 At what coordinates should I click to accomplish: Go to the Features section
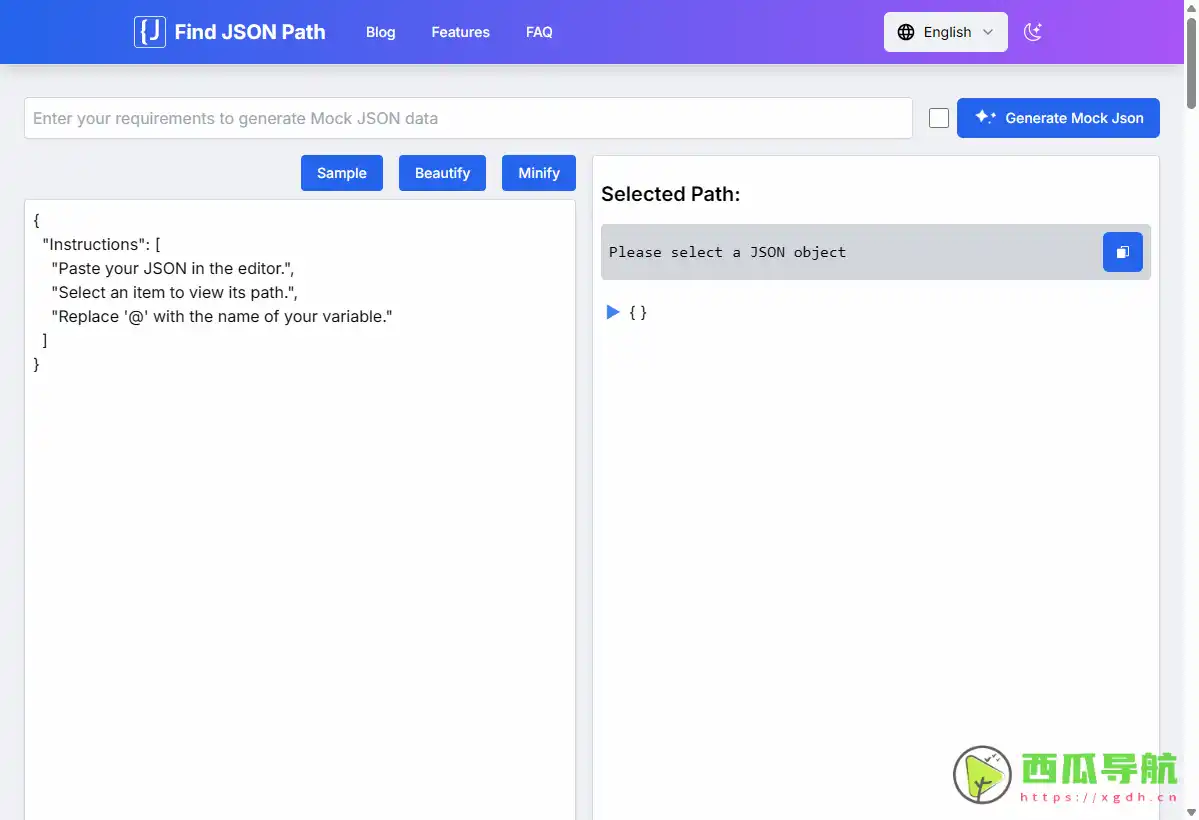(x=460, y=32)
